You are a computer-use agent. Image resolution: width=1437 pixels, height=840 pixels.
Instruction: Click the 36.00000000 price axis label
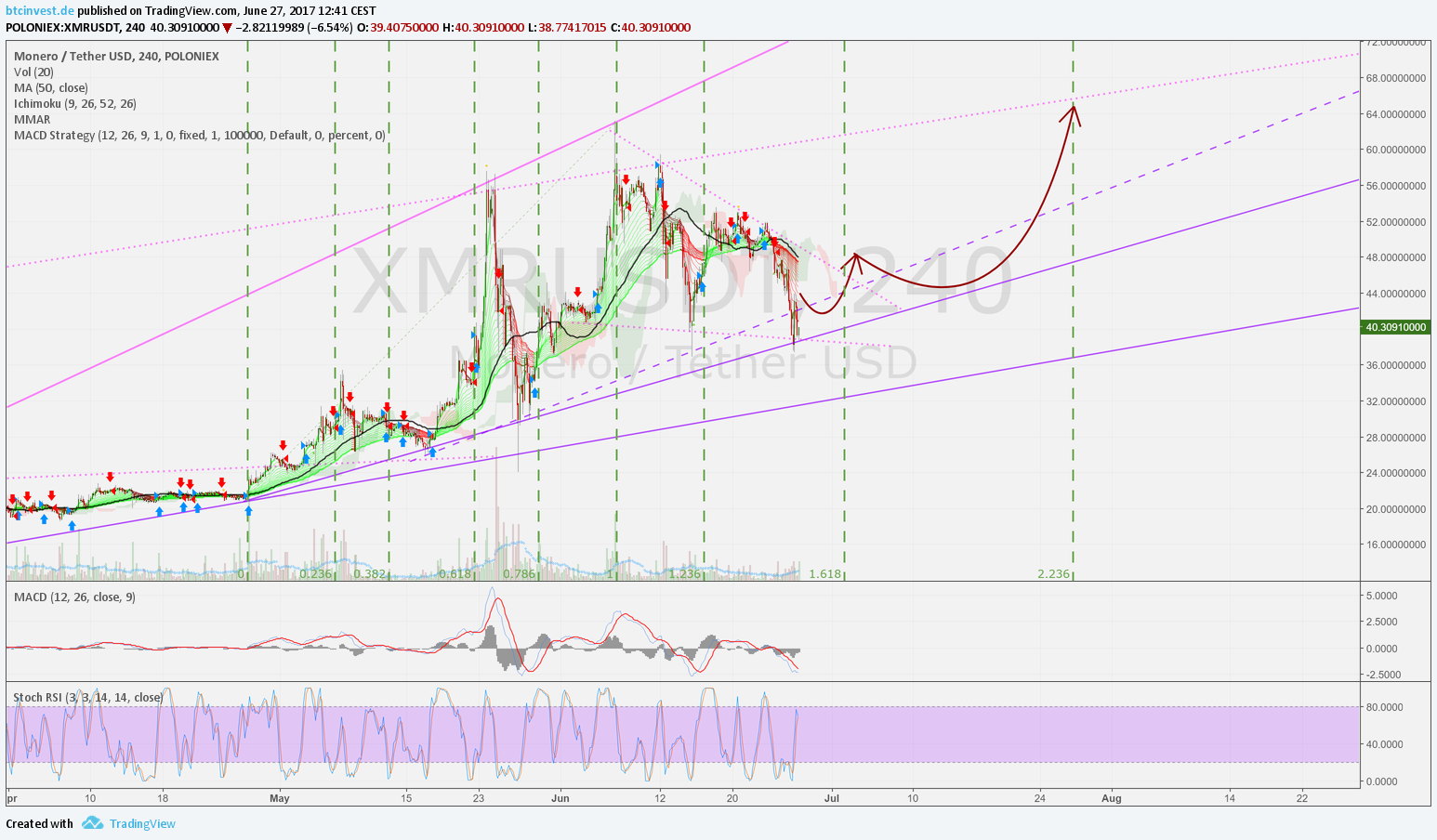tap(1396, 365)
